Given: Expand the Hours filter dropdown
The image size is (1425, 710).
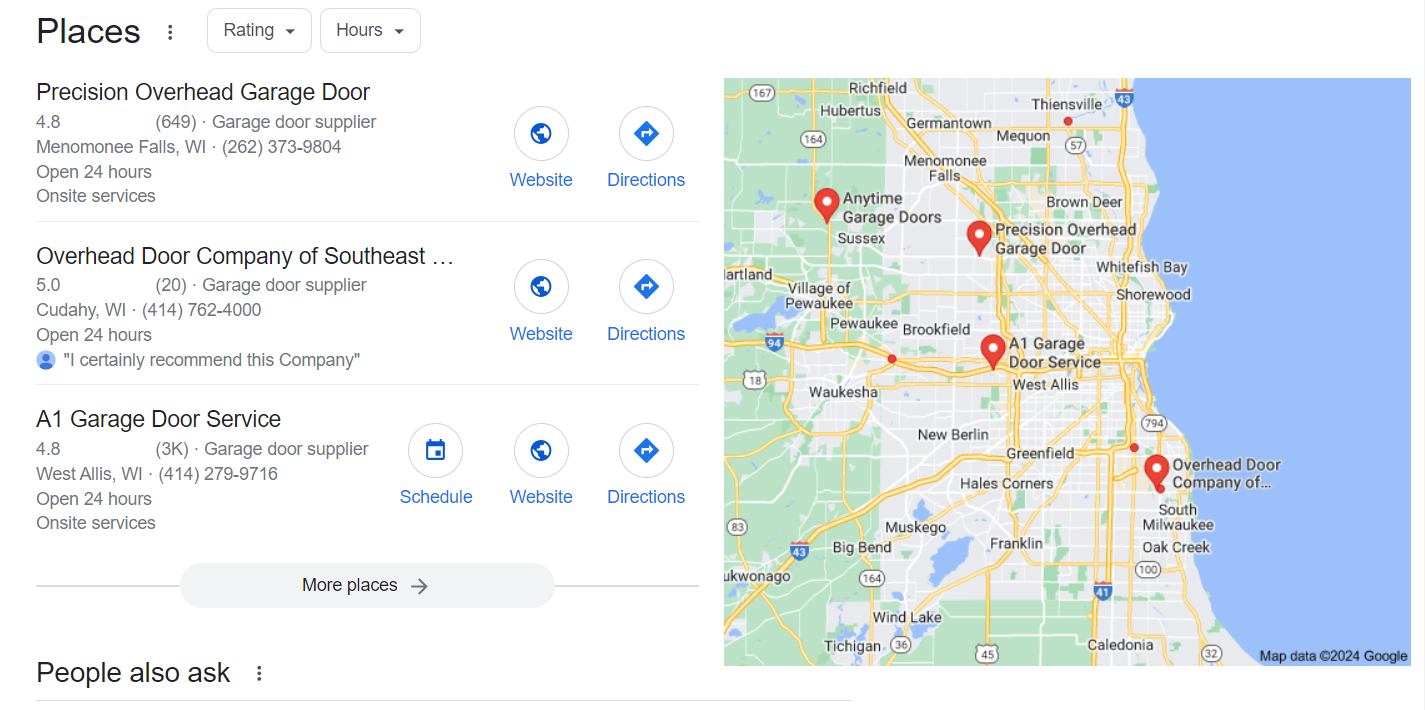Looking at the screenshot, I should click(370, 30).
